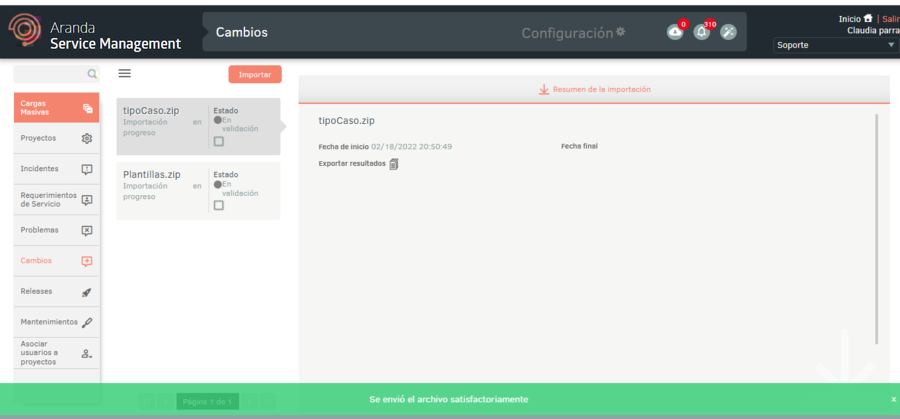
Task: Open the bell notifications icon
Action: [x=702, y=32]
